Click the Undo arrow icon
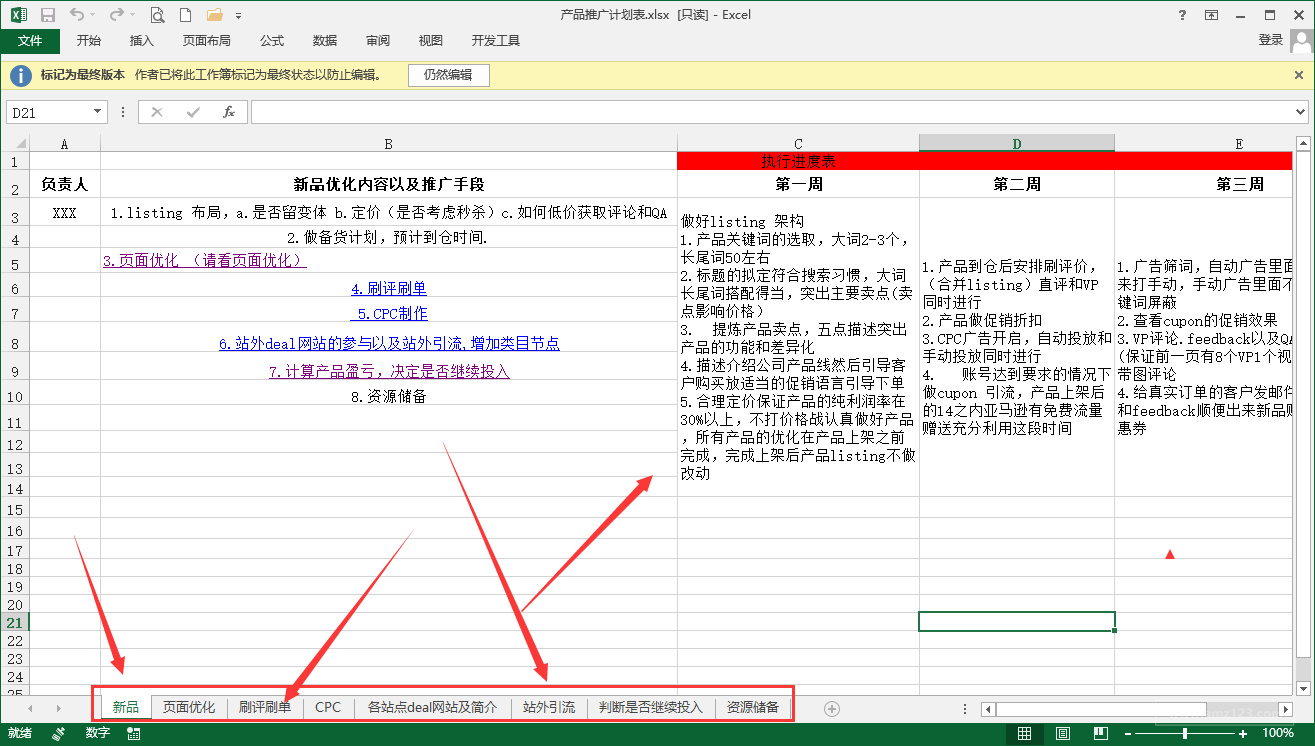 pos(77,15)
